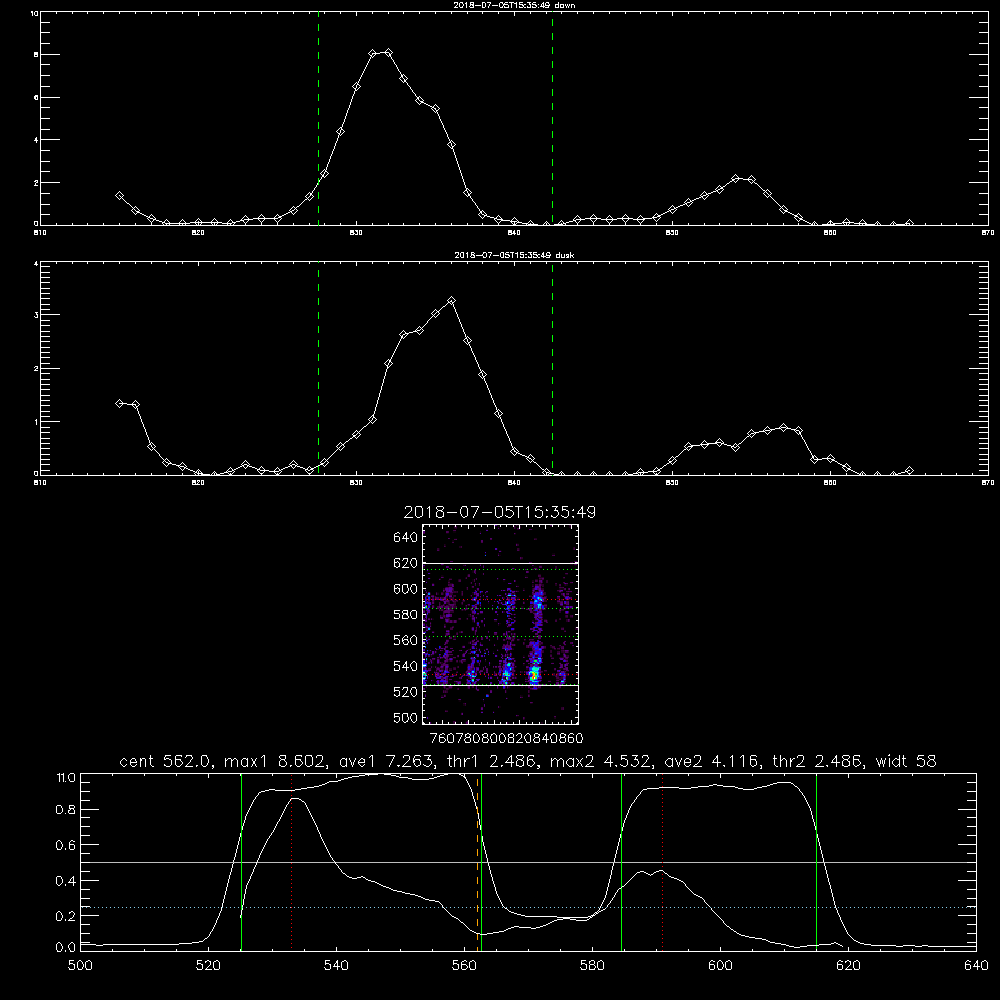
Task: Click right green dashed line in dusk plot
Action: click(x=552, y=368)
